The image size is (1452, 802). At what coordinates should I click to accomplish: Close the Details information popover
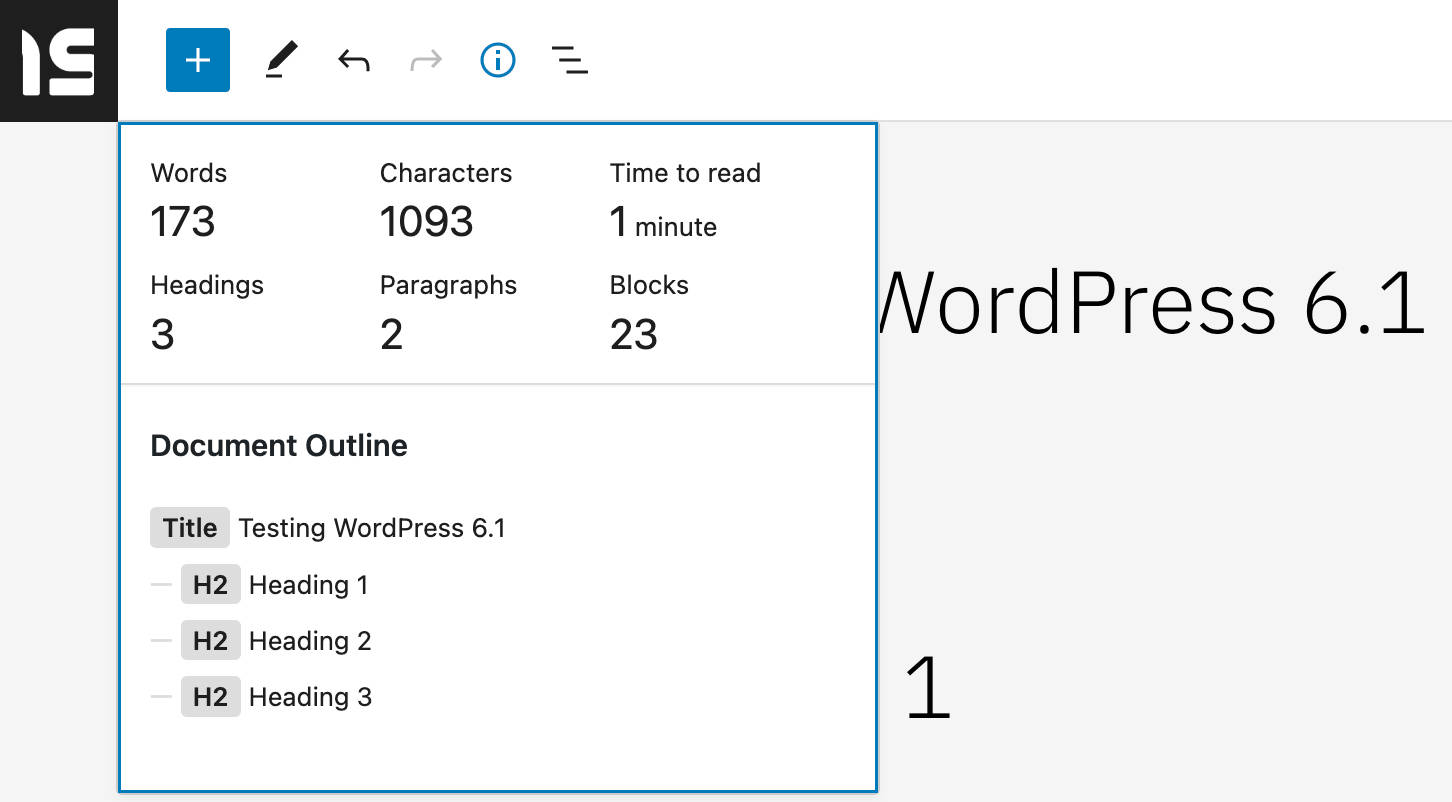click(497, 60)
